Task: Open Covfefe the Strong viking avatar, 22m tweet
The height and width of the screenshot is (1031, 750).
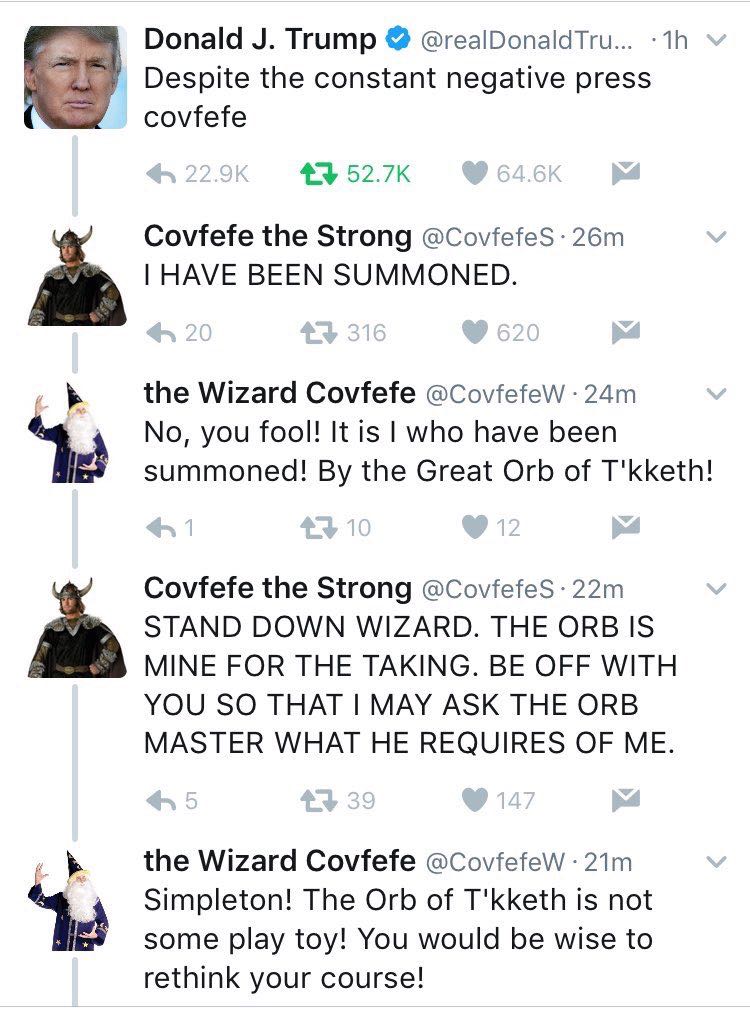Action: (75, 629)
